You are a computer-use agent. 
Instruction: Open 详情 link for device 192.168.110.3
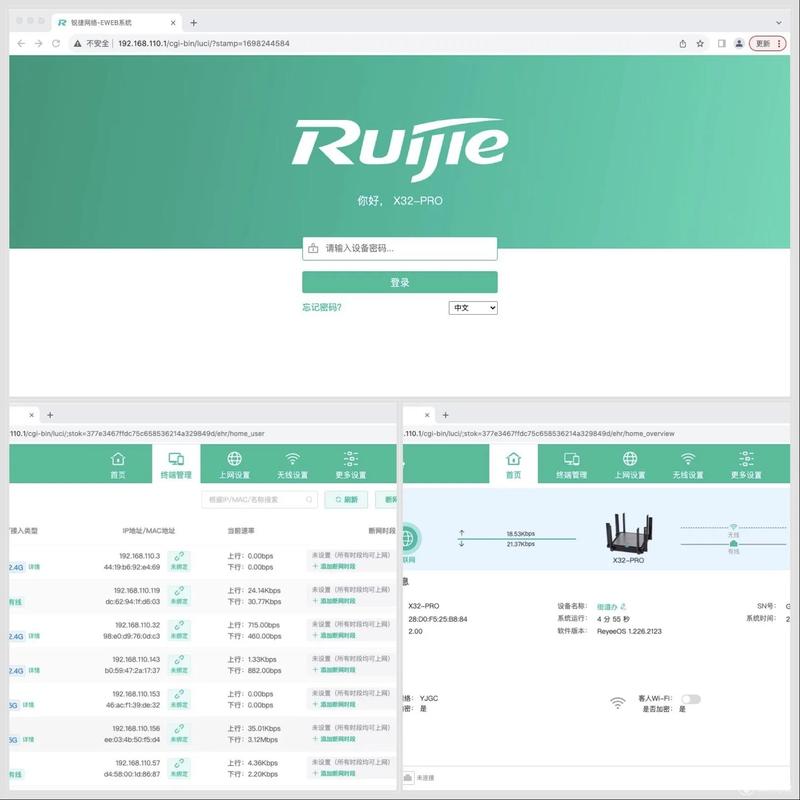(x=34, y=567)
